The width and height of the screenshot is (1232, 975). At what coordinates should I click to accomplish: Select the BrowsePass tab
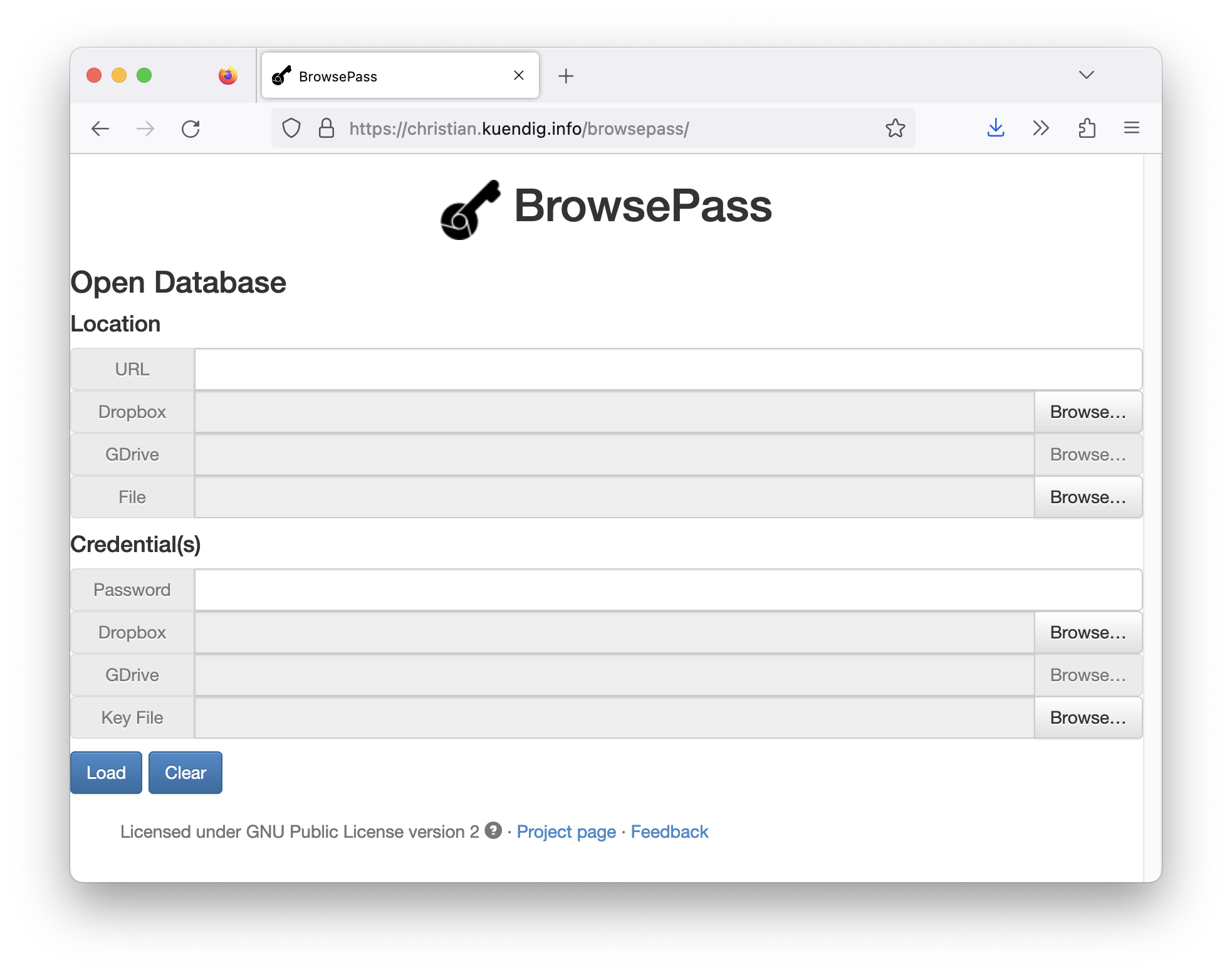point(400,76)
